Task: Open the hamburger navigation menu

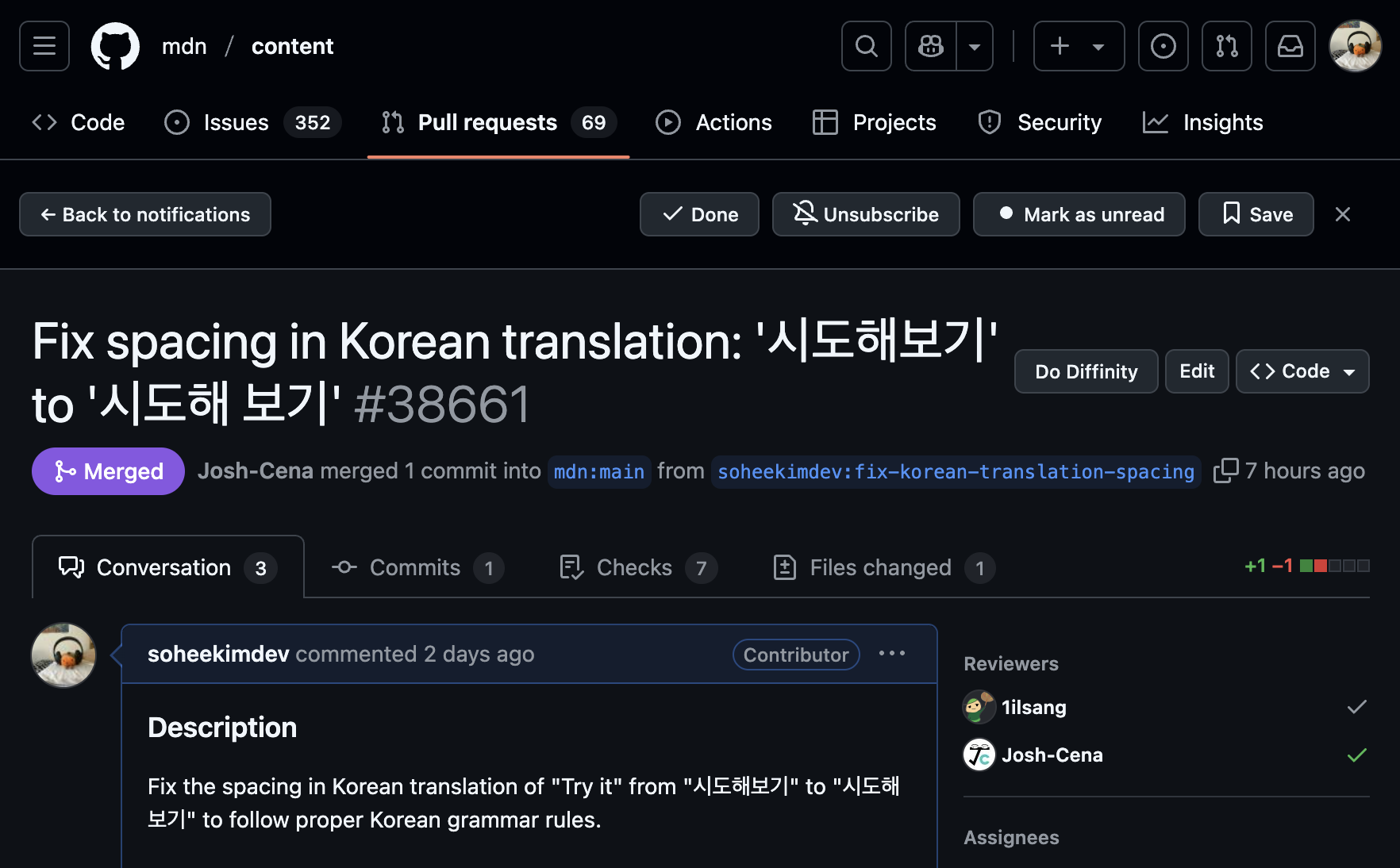Action: click(44, 46)
